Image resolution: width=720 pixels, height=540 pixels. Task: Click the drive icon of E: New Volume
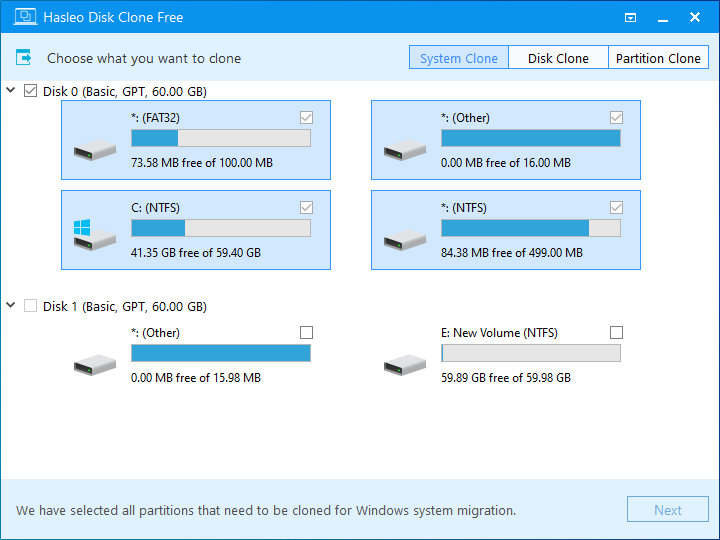[405, 365]
